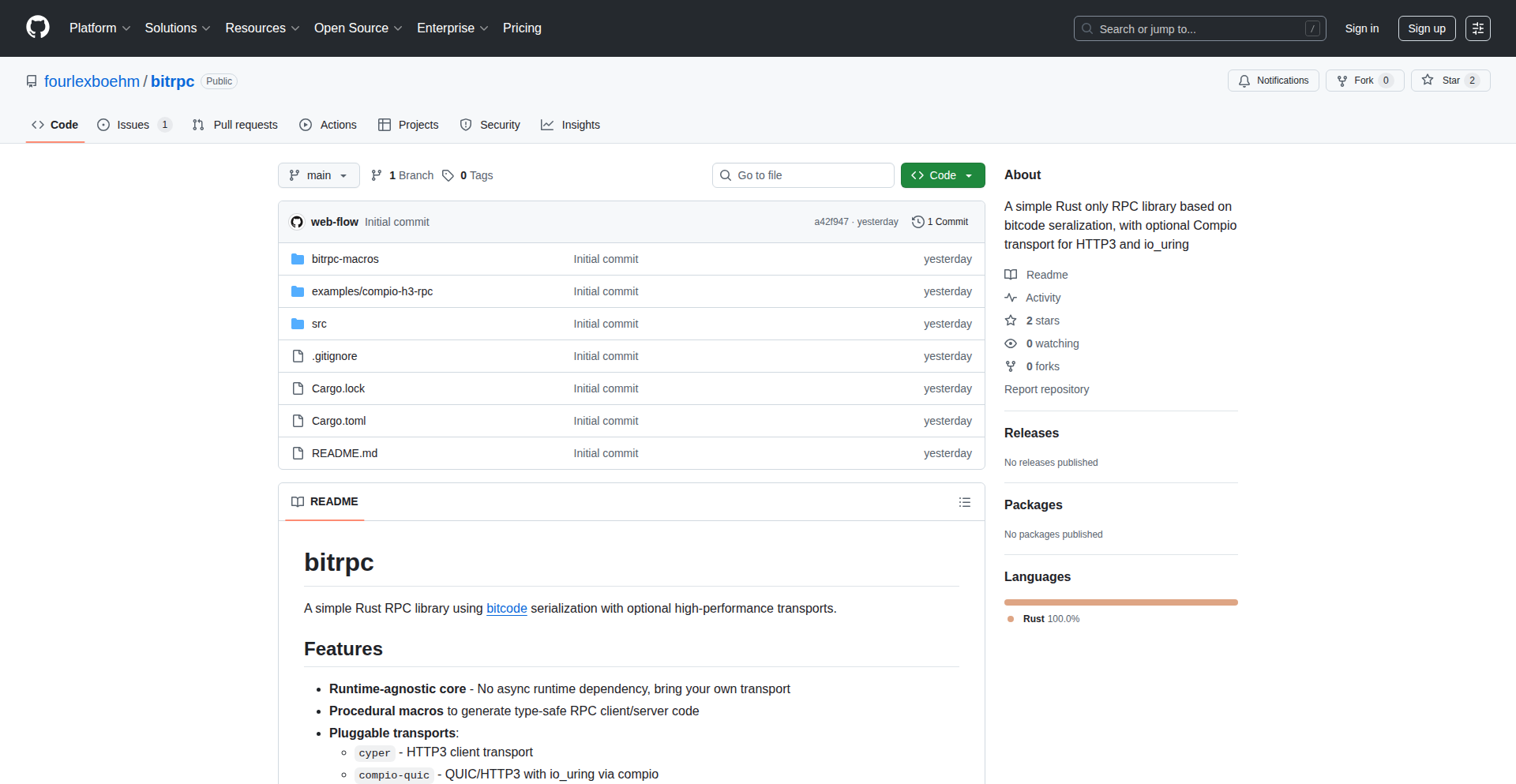Expand the green Code dropdown button
The image size is (1516, 784).
[x=942, y=175]
